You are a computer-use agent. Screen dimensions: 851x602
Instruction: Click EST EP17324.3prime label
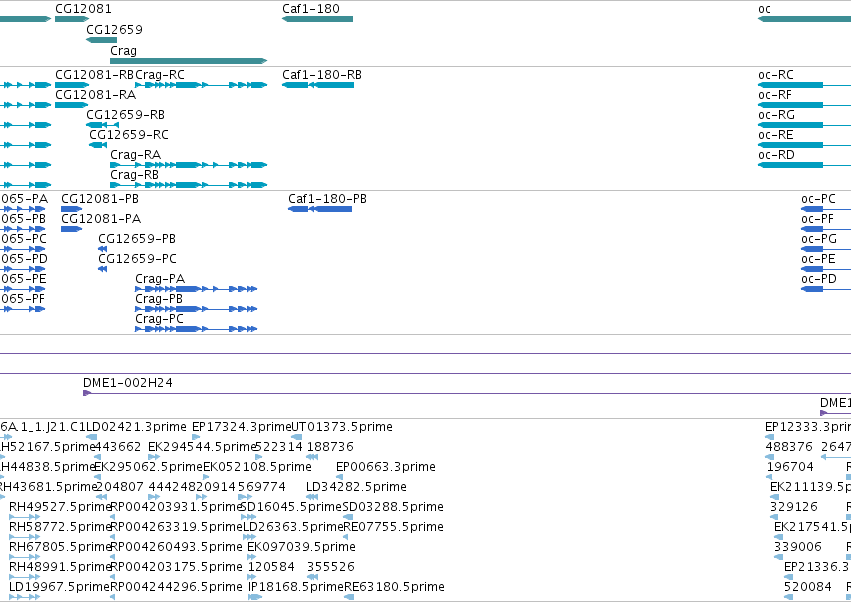pos(242,427)
